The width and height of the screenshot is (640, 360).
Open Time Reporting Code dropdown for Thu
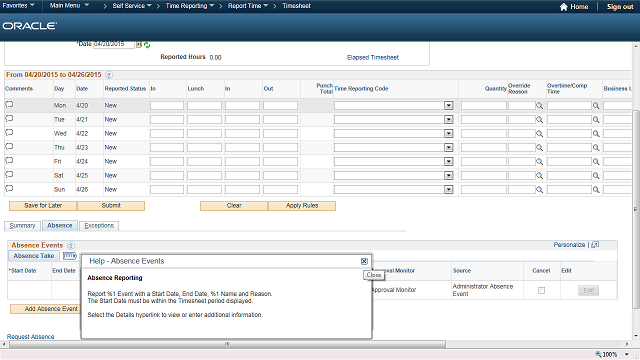coord(449,147)
